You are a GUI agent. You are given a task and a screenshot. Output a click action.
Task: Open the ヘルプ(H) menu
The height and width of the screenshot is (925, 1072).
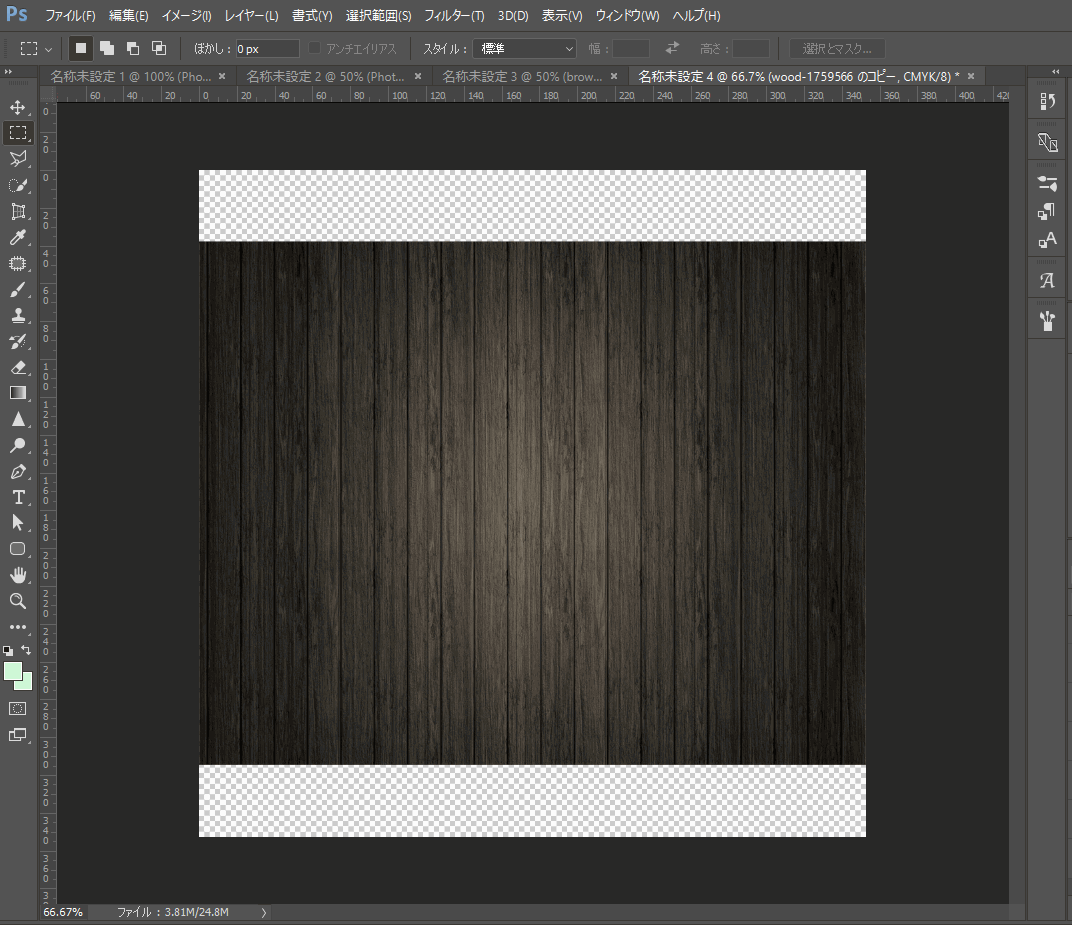pos(696,16)
